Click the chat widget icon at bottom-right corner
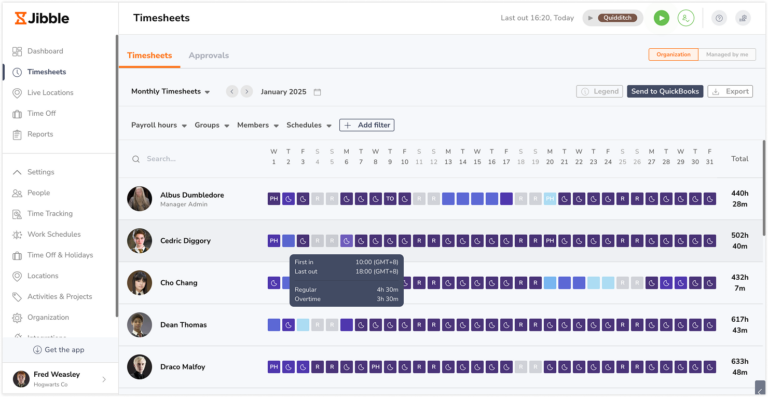The image size is (768, 397). [760, 387]
